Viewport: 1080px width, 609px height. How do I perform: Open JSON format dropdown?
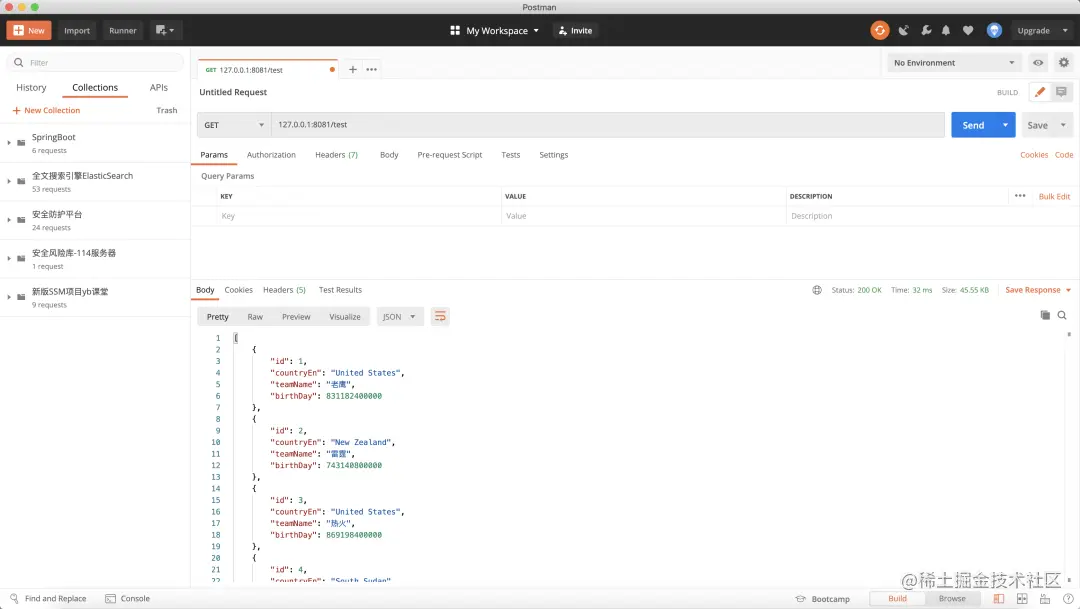(399, 316)
